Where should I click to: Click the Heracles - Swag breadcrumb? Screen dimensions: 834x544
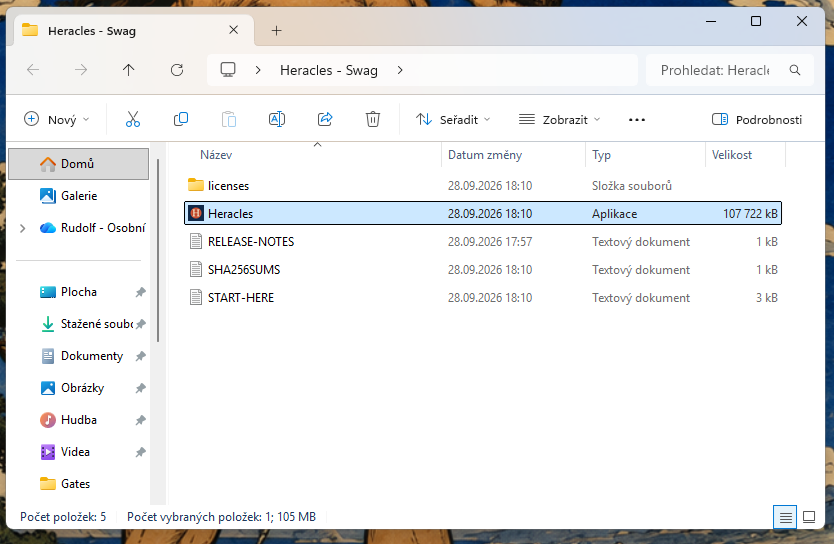(x=329, y=70)
